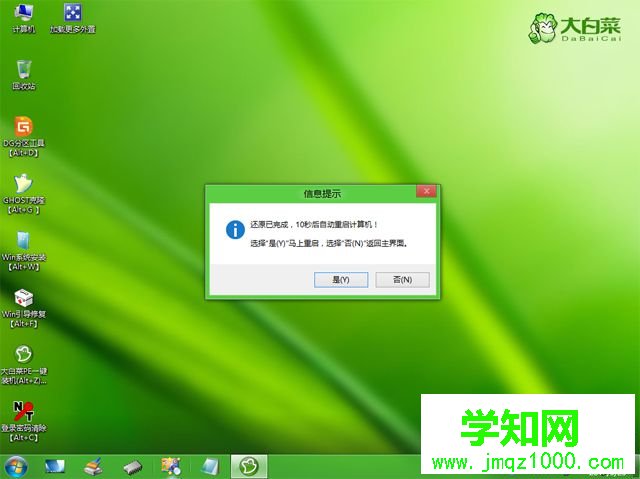Launch 登录密码清除 desktop icon
Viewport: 640px width, 479px height.
pyautogui.click(x=24, y=422)
